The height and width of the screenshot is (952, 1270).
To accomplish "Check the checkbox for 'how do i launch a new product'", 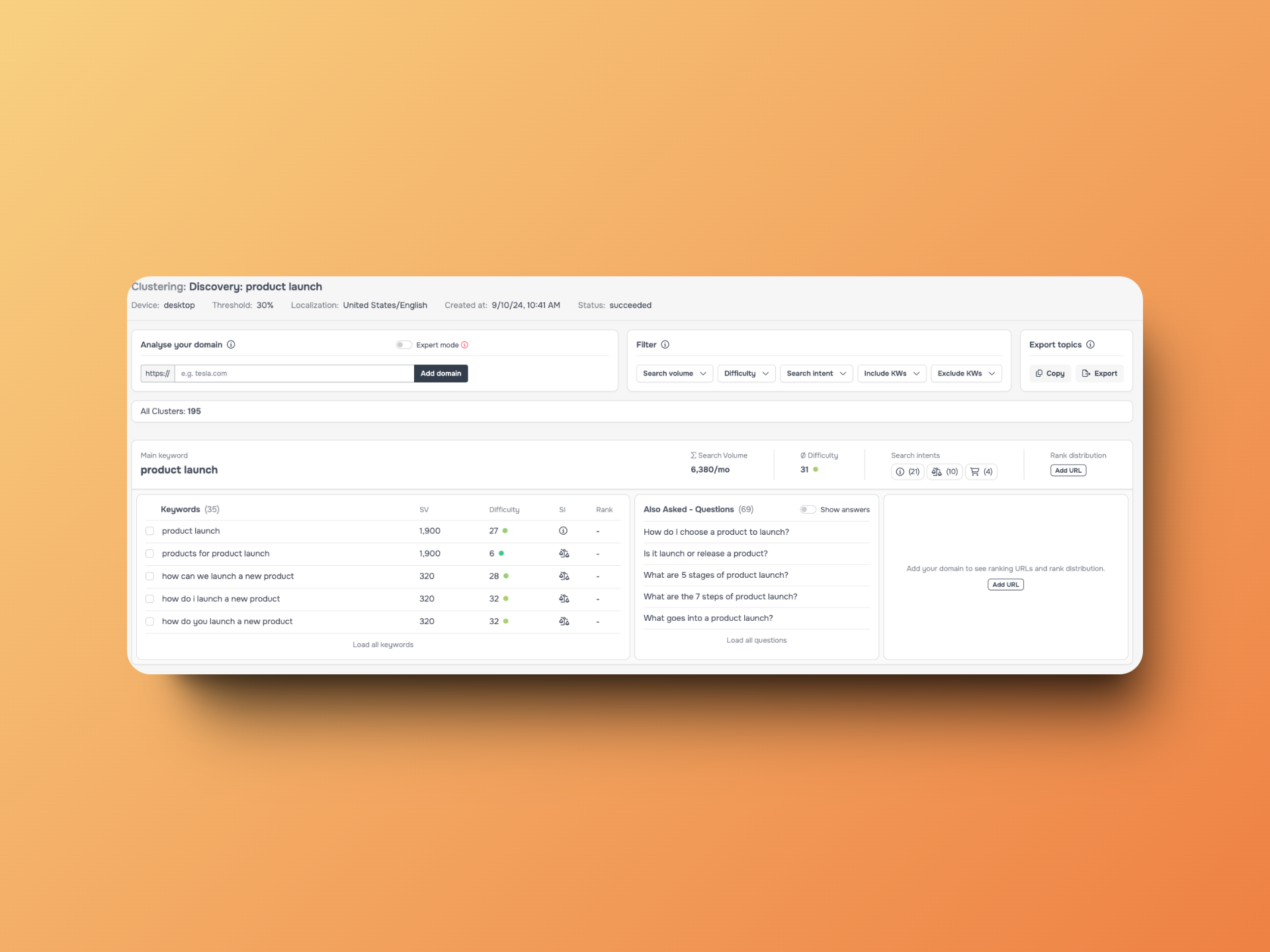I will pyautogui.click(x=149, y=598).
